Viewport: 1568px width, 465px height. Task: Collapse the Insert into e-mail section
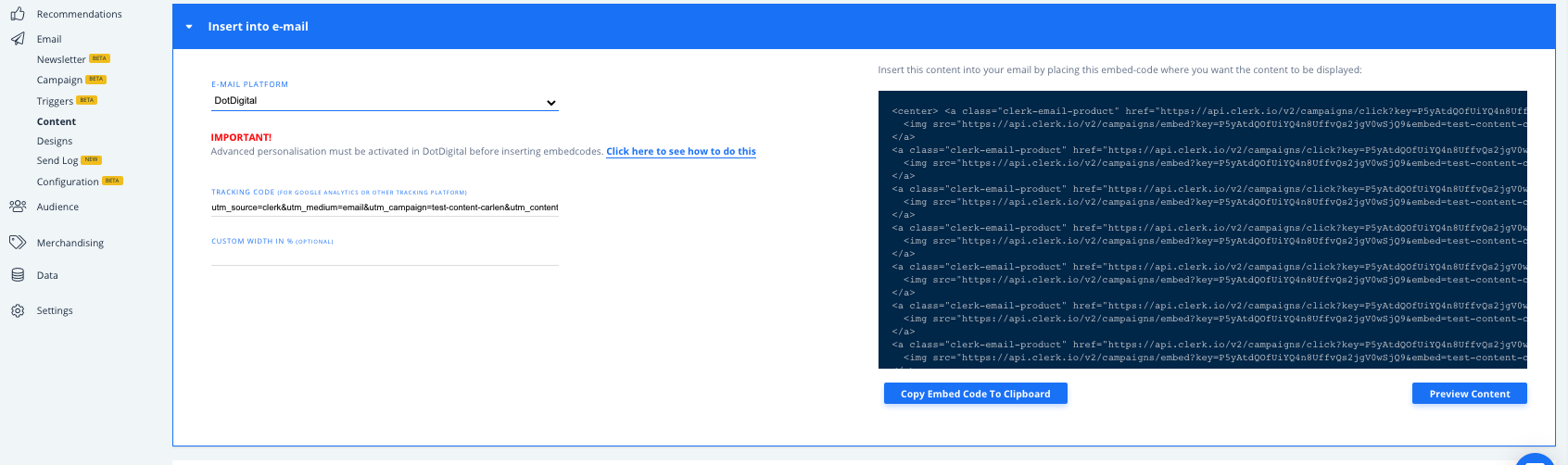[189, 27]
